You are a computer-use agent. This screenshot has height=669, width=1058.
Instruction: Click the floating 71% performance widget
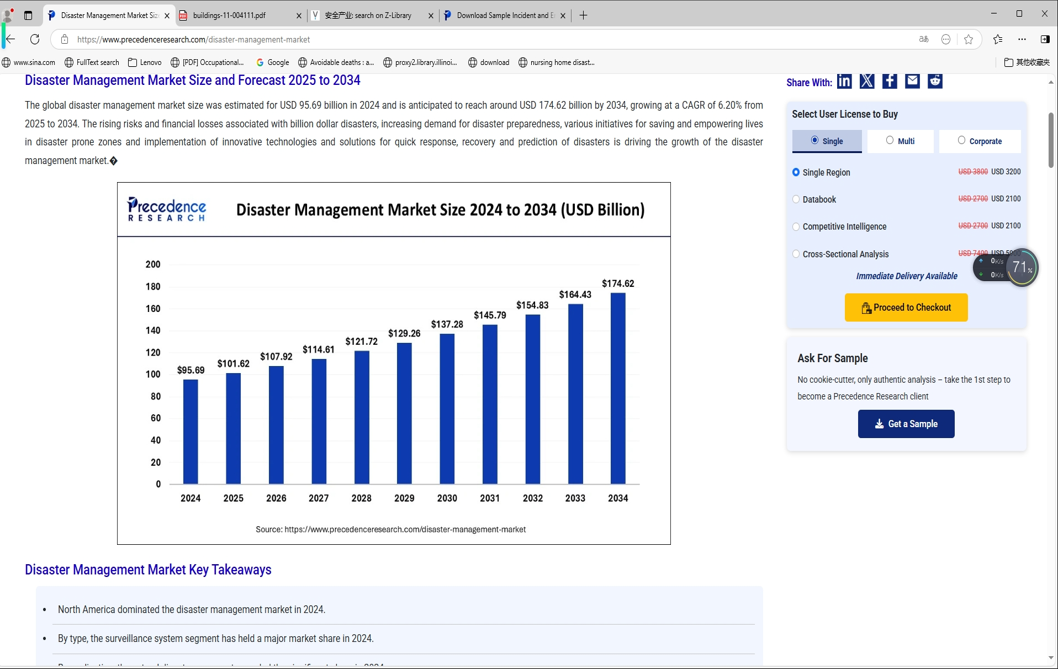(x=1005, y=267)
